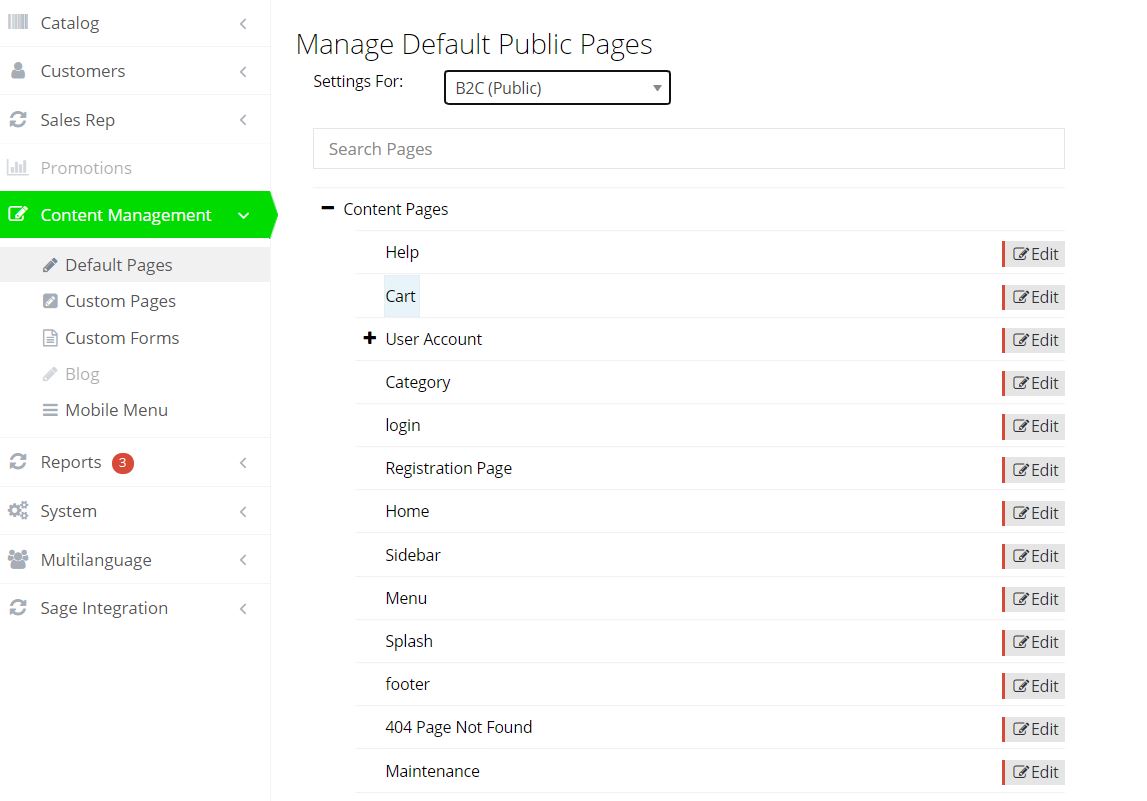Click the Sales Rep refresh icon
The image size is (1147, 801).
point(18,120)
